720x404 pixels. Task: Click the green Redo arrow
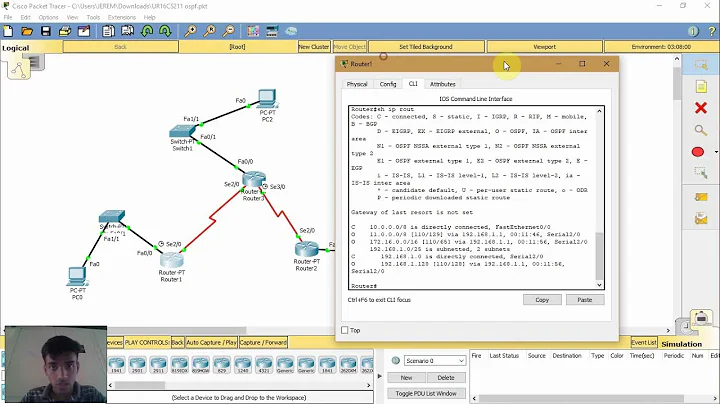[165, 31]
